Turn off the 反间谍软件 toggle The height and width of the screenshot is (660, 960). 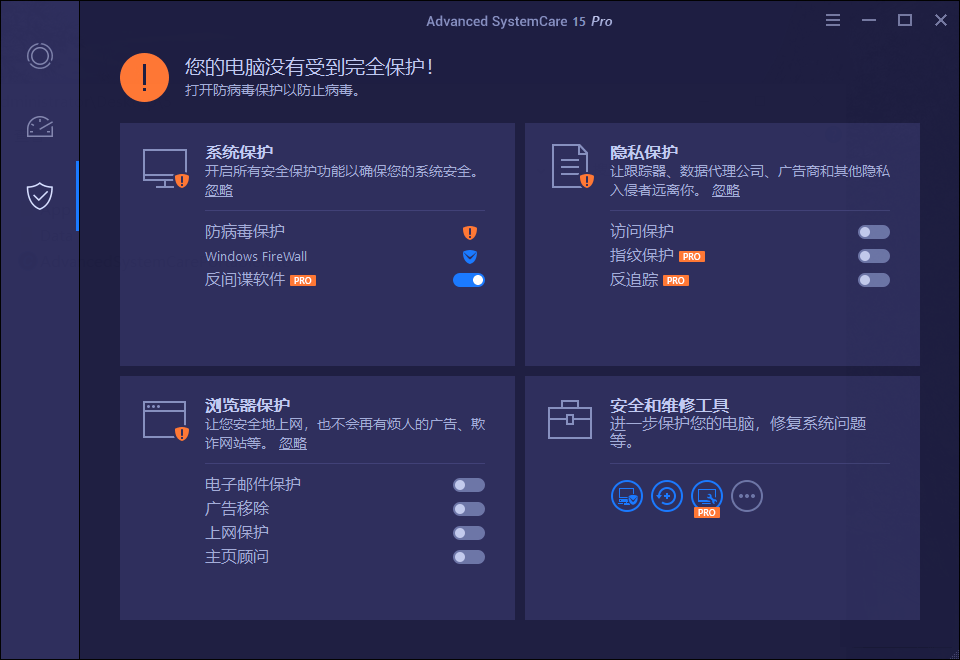click(x=469, y=280)
